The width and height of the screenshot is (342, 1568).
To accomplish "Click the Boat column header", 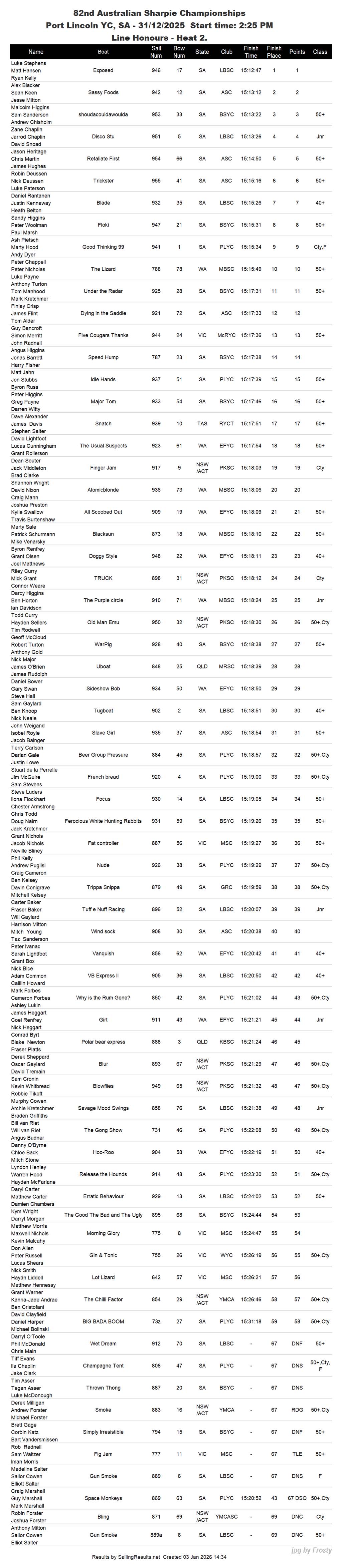I will pyautogui.click(x=104, y=52).
